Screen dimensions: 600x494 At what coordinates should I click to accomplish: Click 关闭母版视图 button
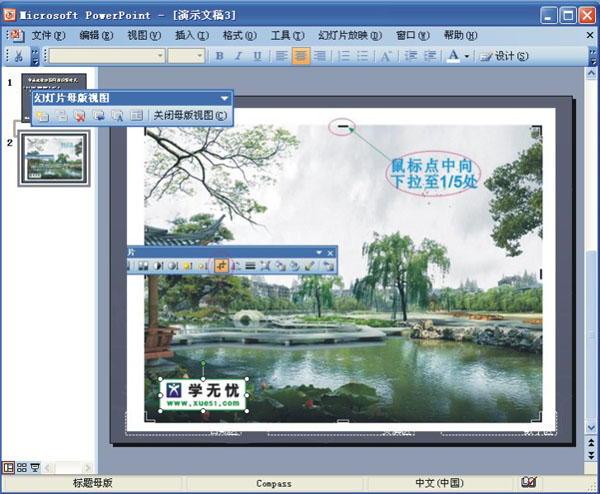(x=190, y=116)
